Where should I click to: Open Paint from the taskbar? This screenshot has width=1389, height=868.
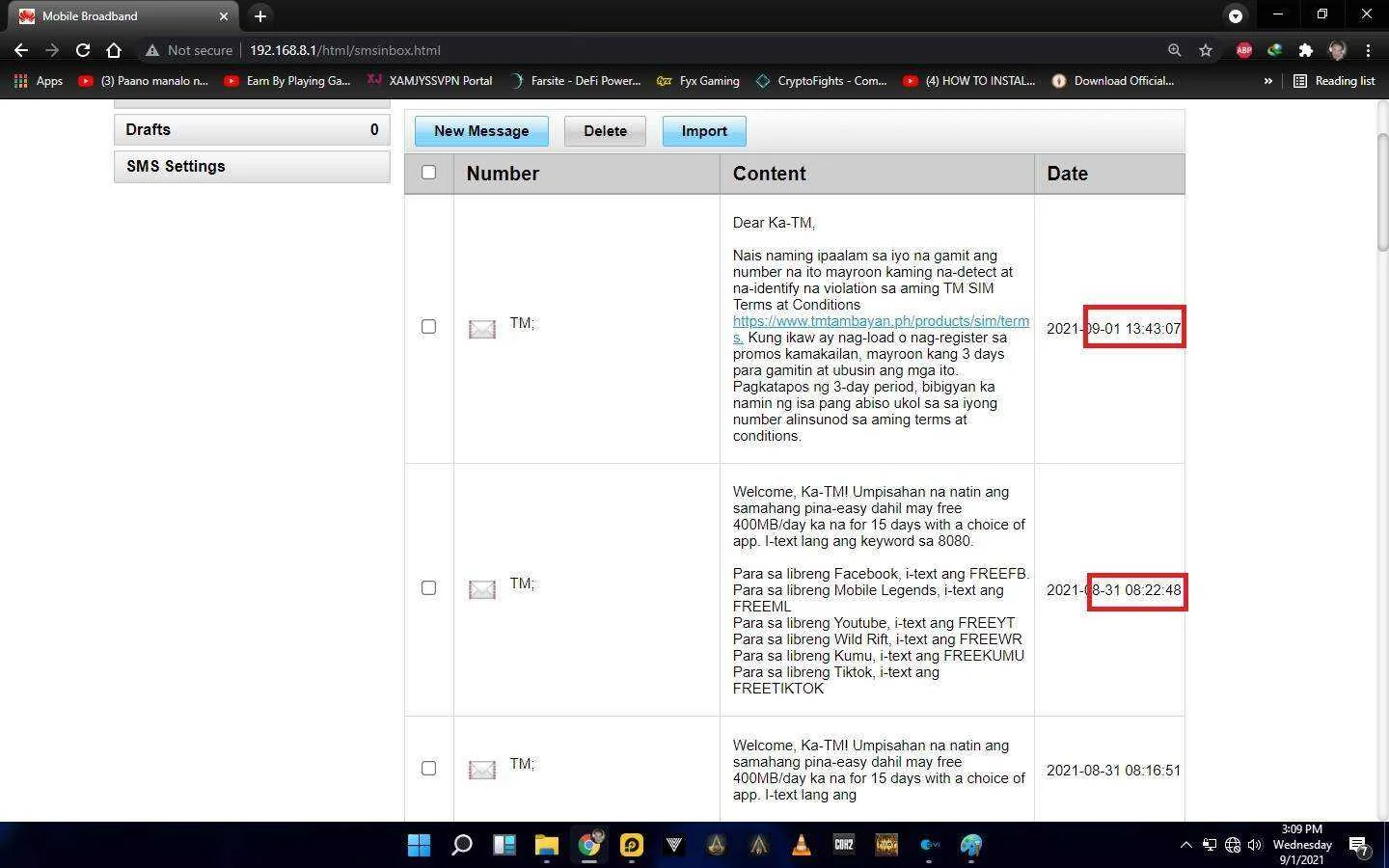click(971, 846)
